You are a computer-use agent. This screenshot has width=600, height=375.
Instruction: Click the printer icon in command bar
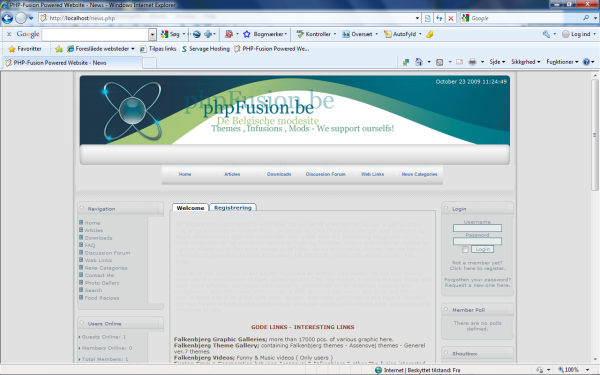pyautogui.click(x=473, y=62)
